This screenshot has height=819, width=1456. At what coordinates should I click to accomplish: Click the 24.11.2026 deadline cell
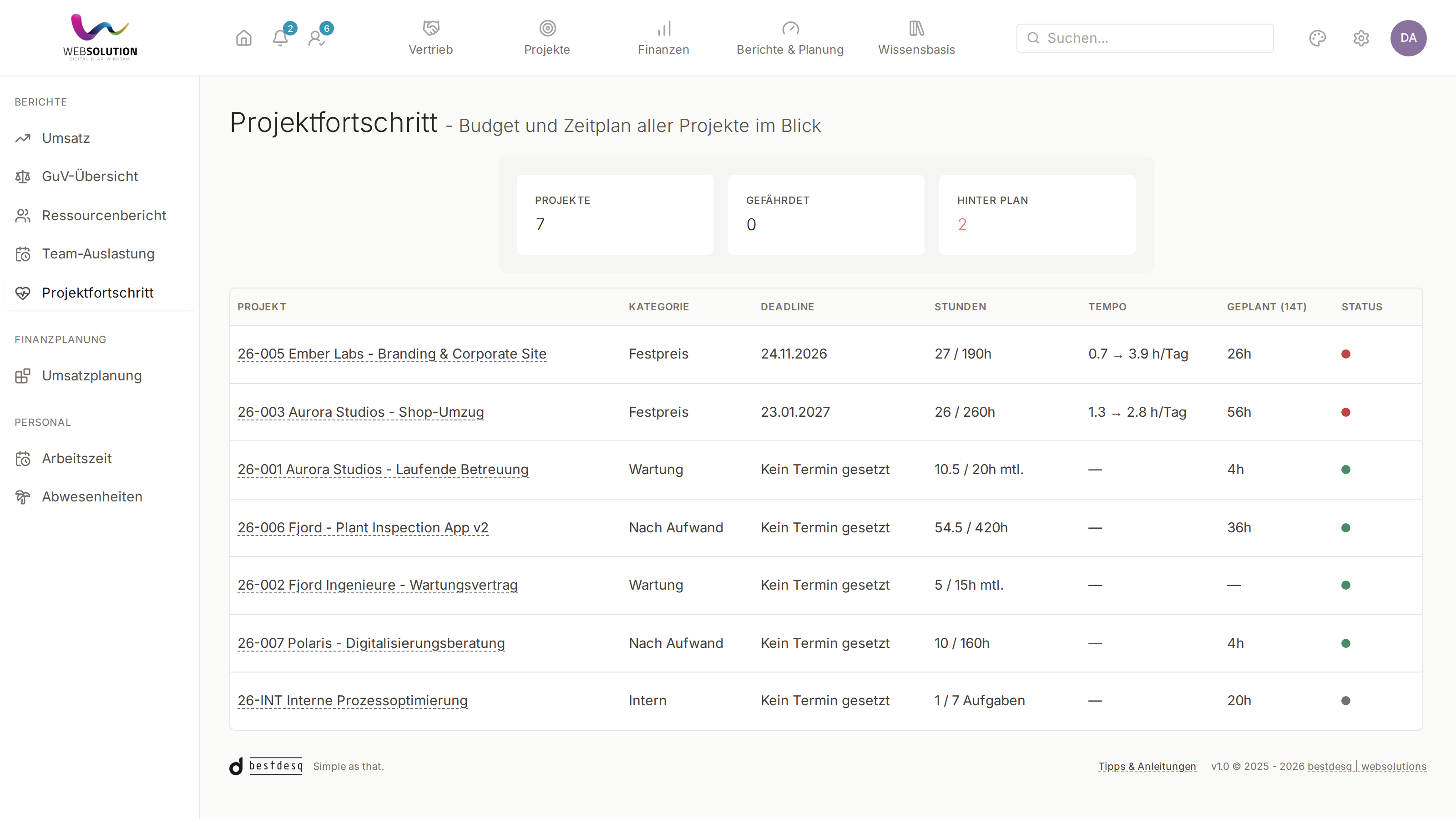tap(794, 354)
